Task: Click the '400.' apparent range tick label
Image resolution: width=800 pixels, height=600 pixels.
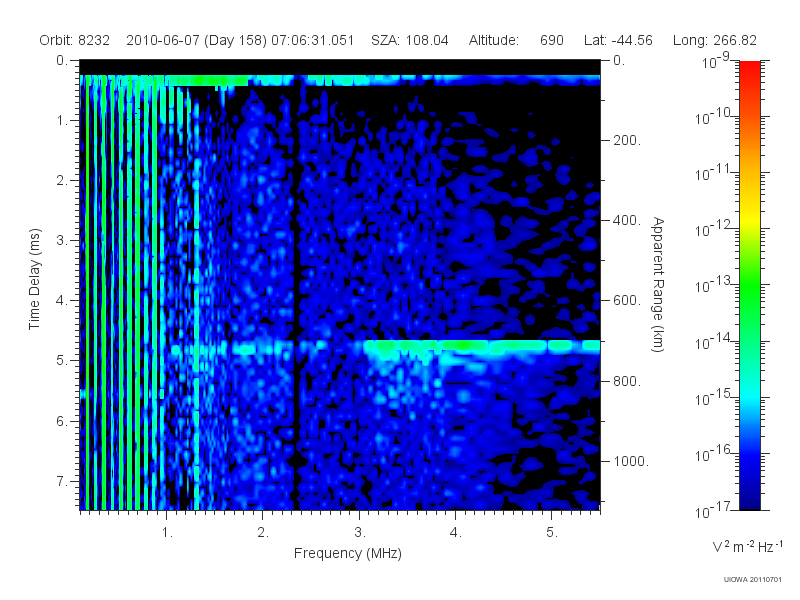Action: point(627,220)
